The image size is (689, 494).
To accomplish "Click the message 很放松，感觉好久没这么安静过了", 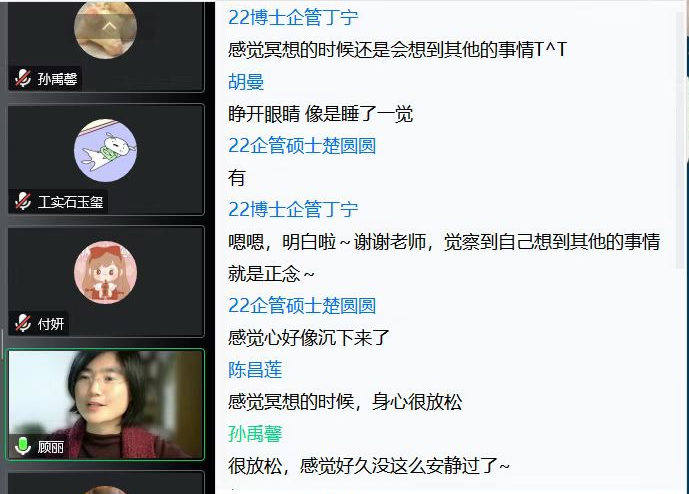I will pos(369,466).
